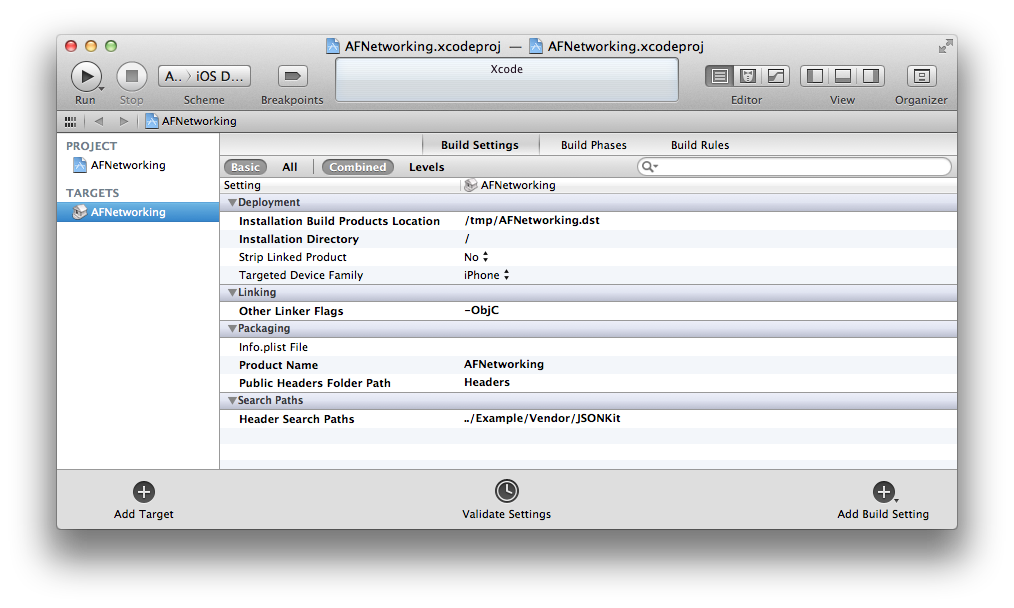Click the Add Target plus icon
The height and width of the screenshot is (608, 1014).
tap(144, 492)
